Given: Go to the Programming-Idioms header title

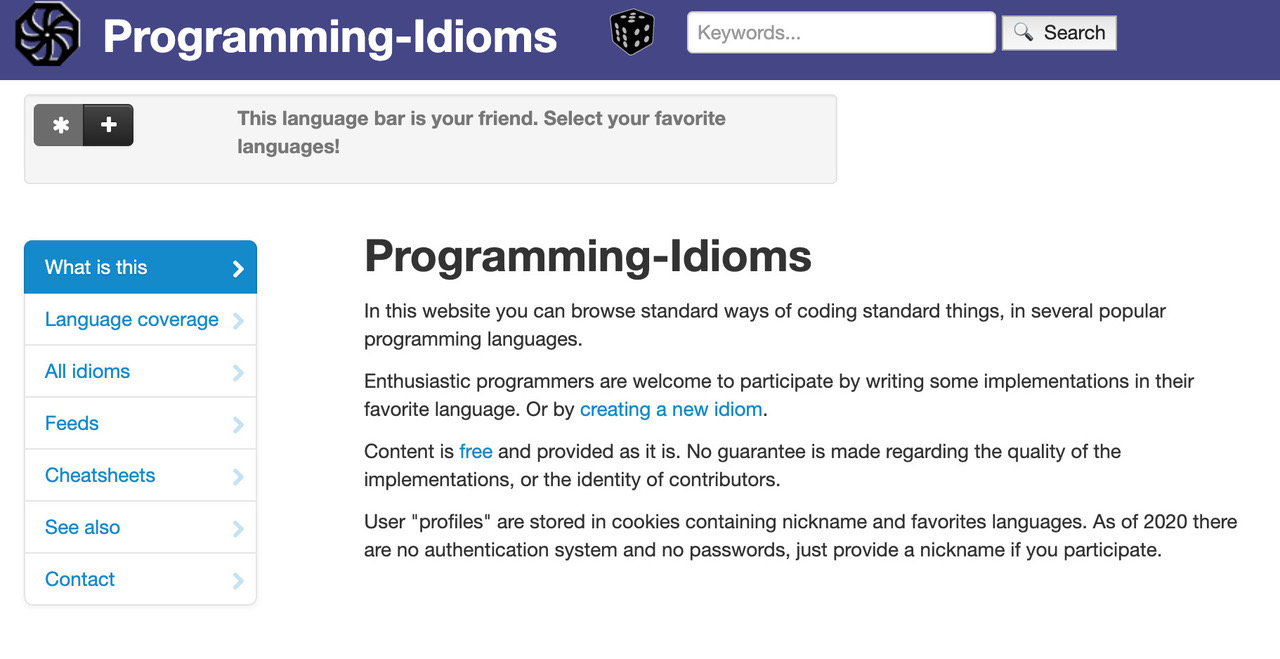Looking at the screenshot, I should (330, 36).
